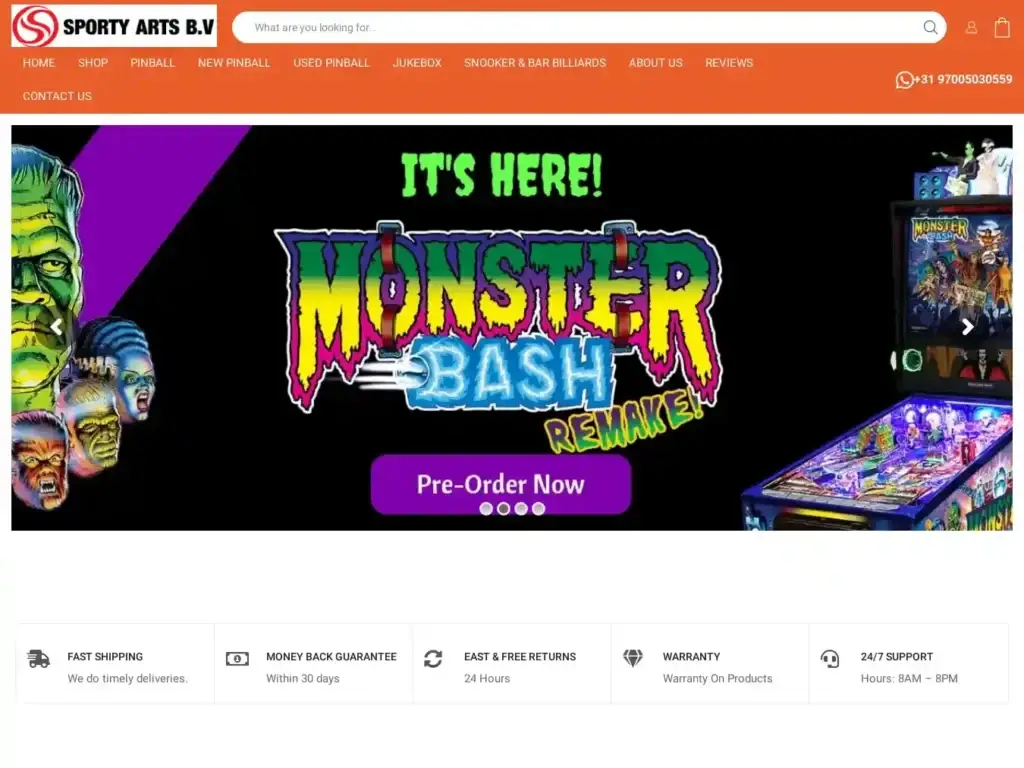
Task: Go to the previous slide arrow
Action: [57, 327]
